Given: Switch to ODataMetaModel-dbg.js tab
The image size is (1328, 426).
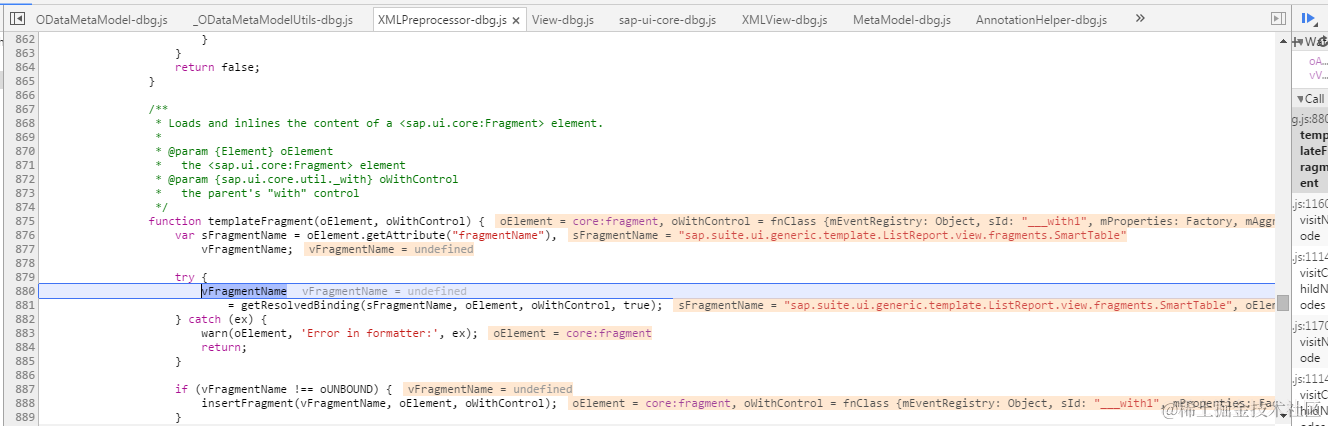Looking at the screenshot, I should (100, 20).
